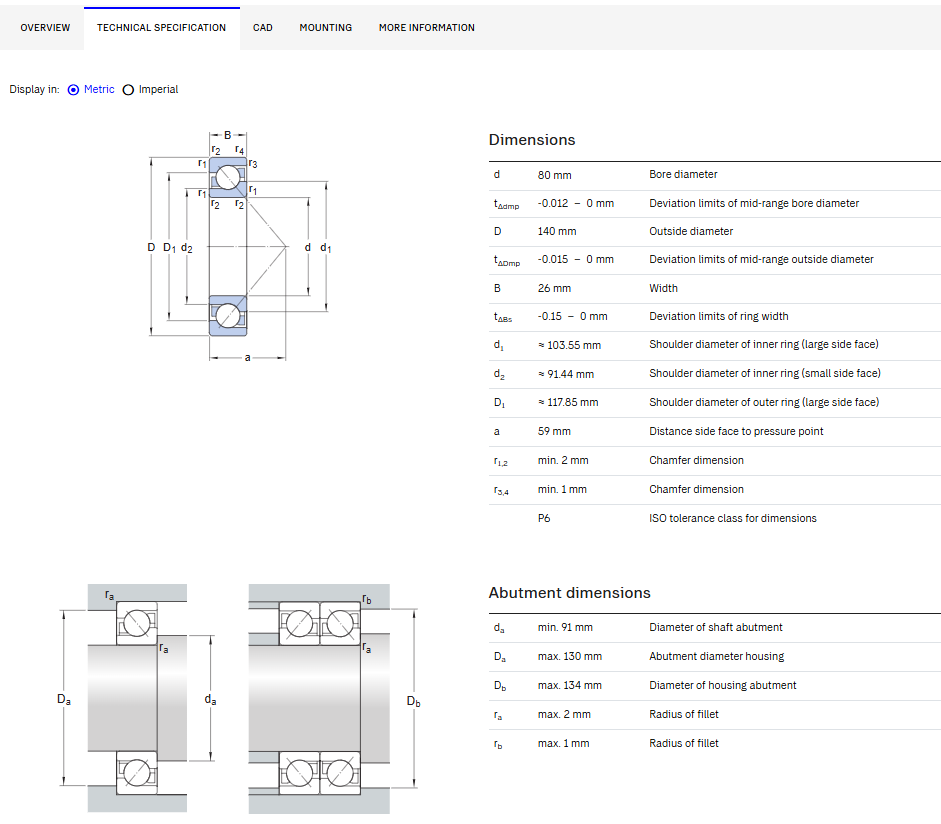Click the min. 2 mm chamfer value
941x824 pixels.
click(x=563, y=460)
